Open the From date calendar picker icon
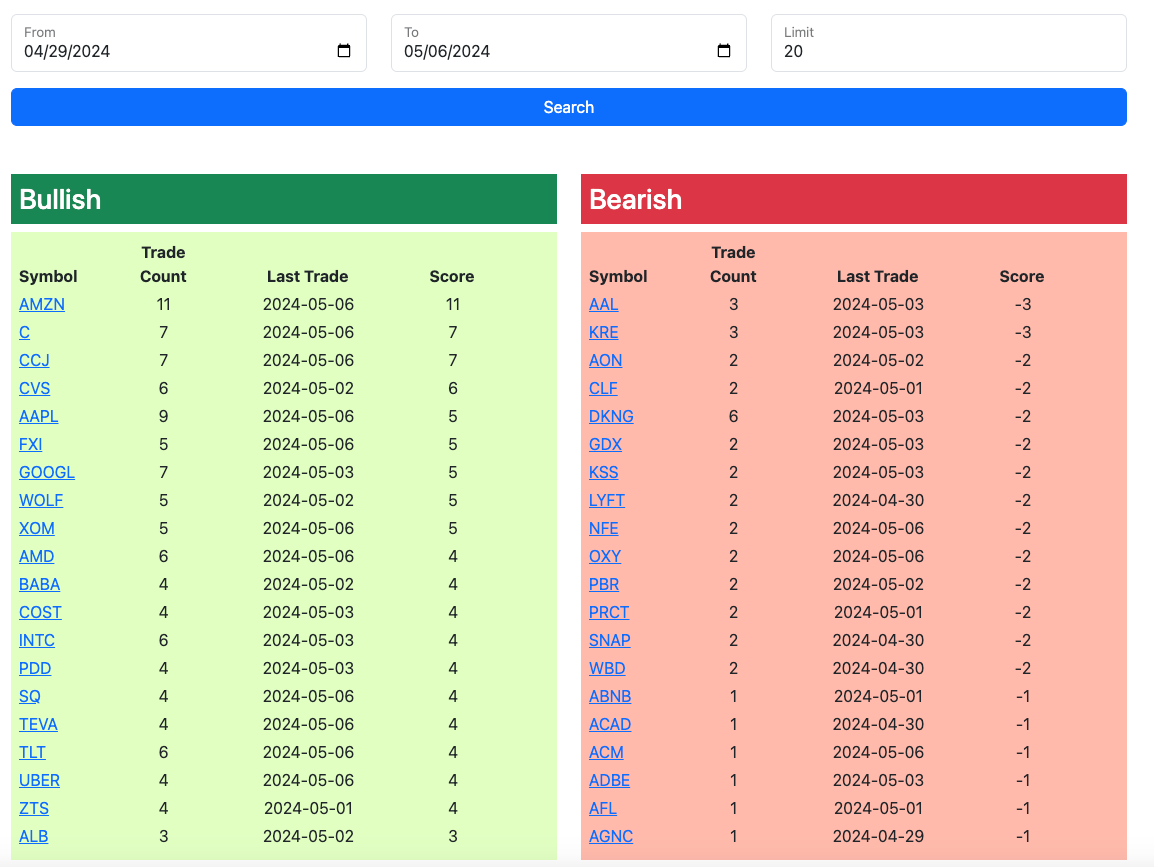The height and width of the screenshot is (867, 1154). [x=344, y=51]
